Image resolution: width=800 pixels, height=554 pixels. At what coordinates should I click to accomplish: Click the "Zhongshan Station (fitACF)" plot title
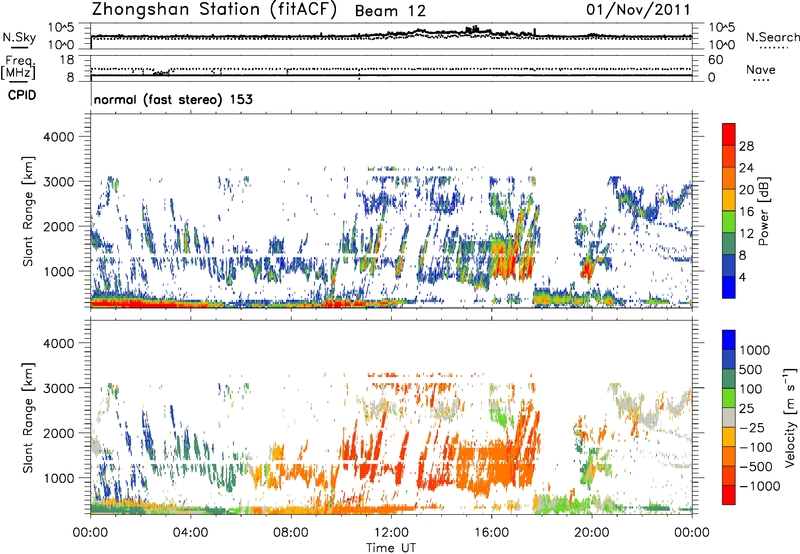pyautogui.click(x=214, y=10)
